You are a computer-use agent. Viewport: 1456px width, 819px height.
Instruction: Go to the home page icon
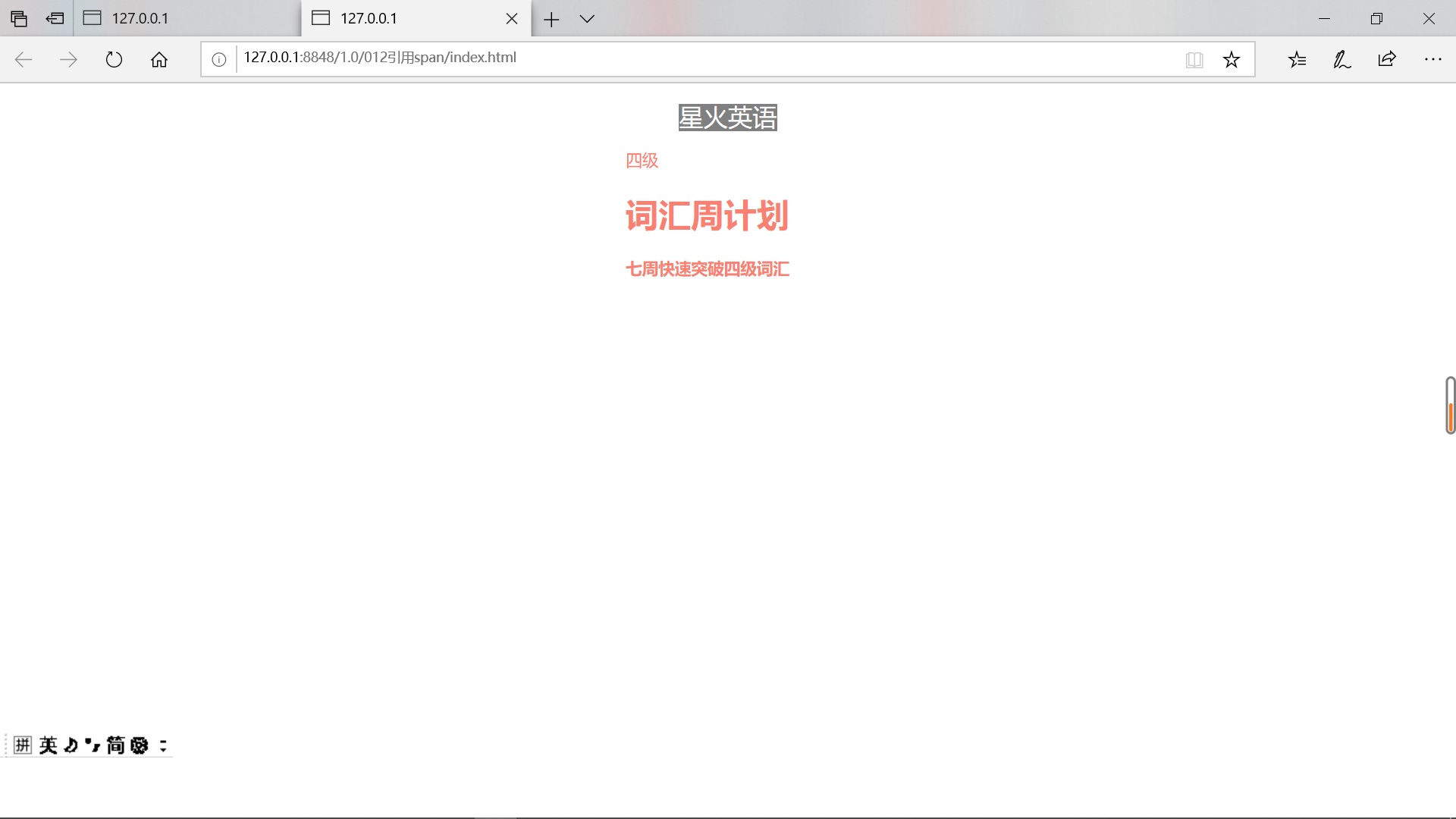159,59
